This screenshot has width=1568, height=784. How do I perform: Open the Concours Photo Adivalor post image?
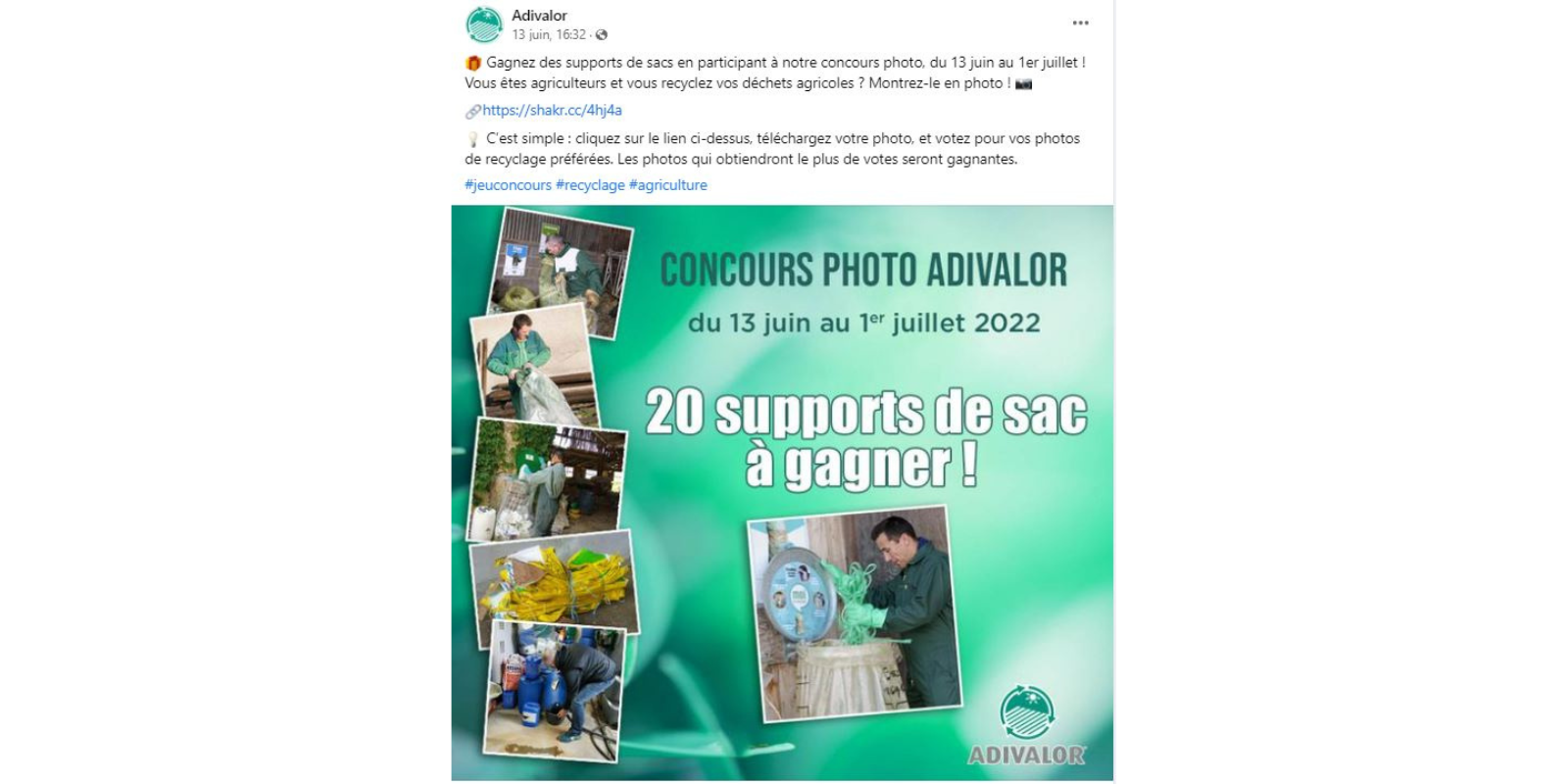(x=782, y=493)
